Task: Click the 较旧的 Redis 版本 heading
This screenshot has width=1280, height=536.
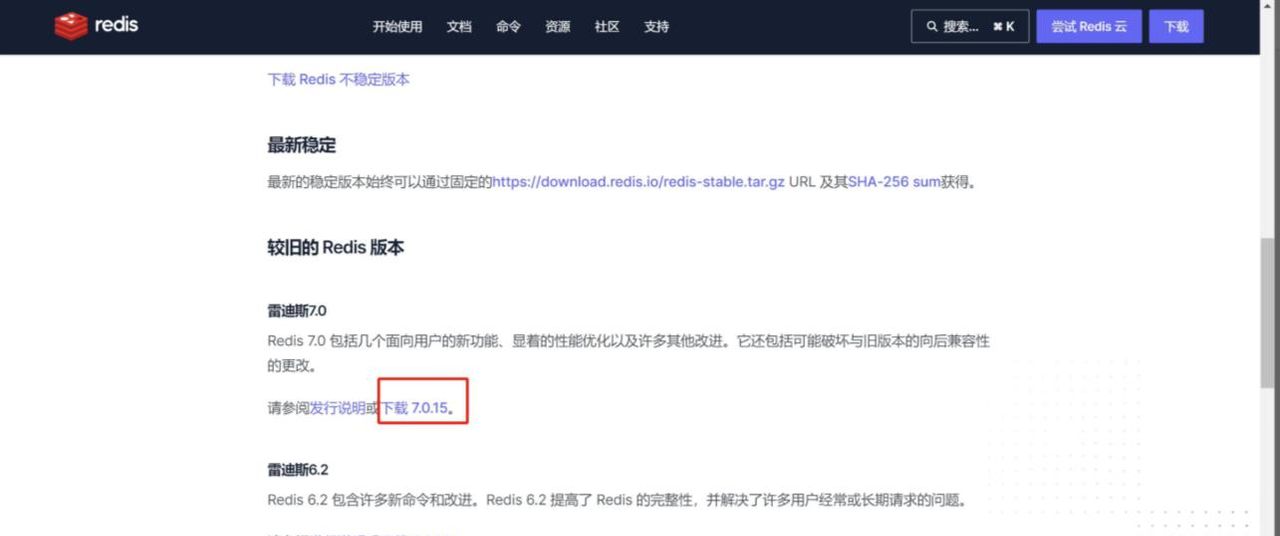Action: point(335,248)
